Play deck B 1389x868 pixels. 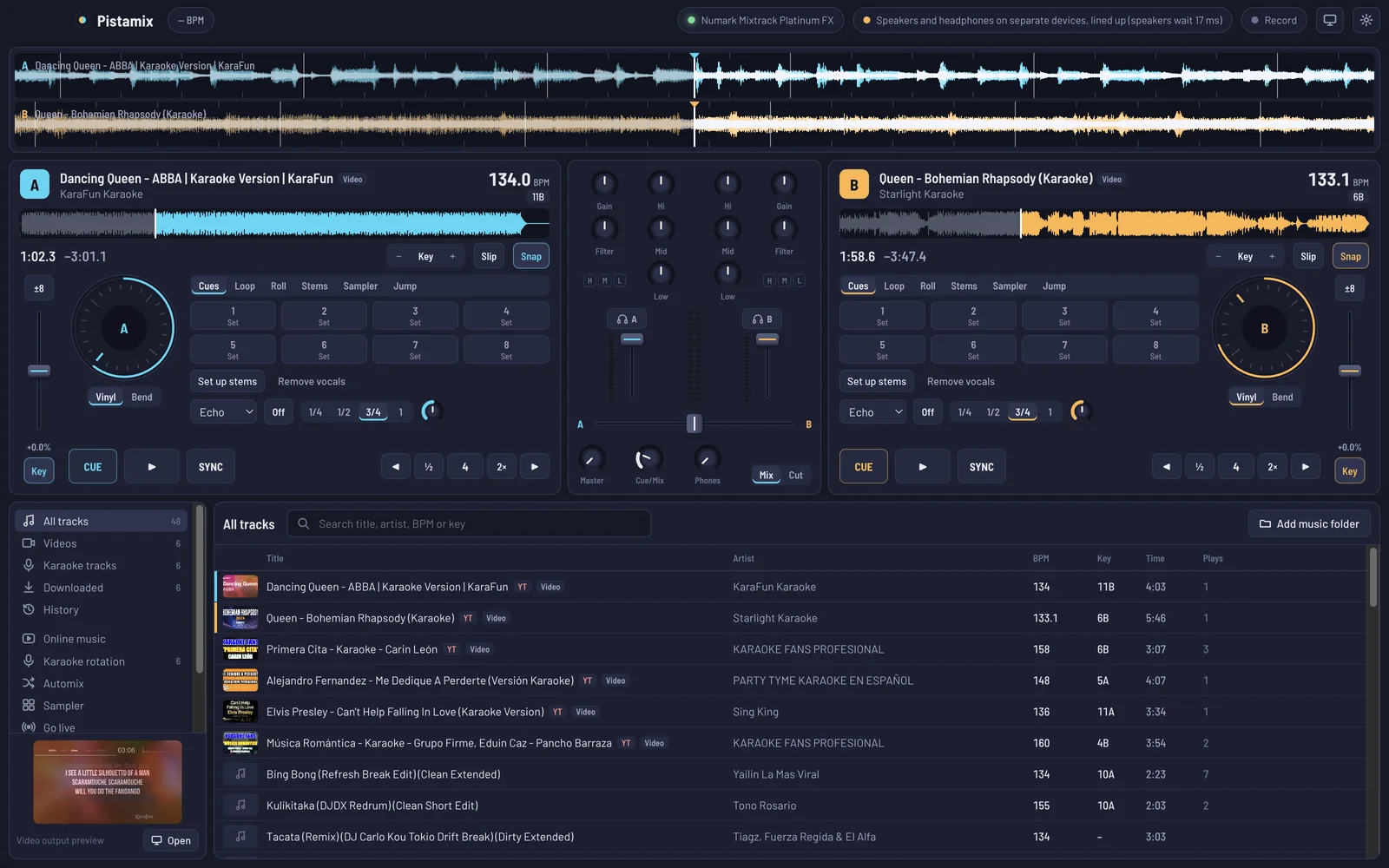click(x=923, y=467)
